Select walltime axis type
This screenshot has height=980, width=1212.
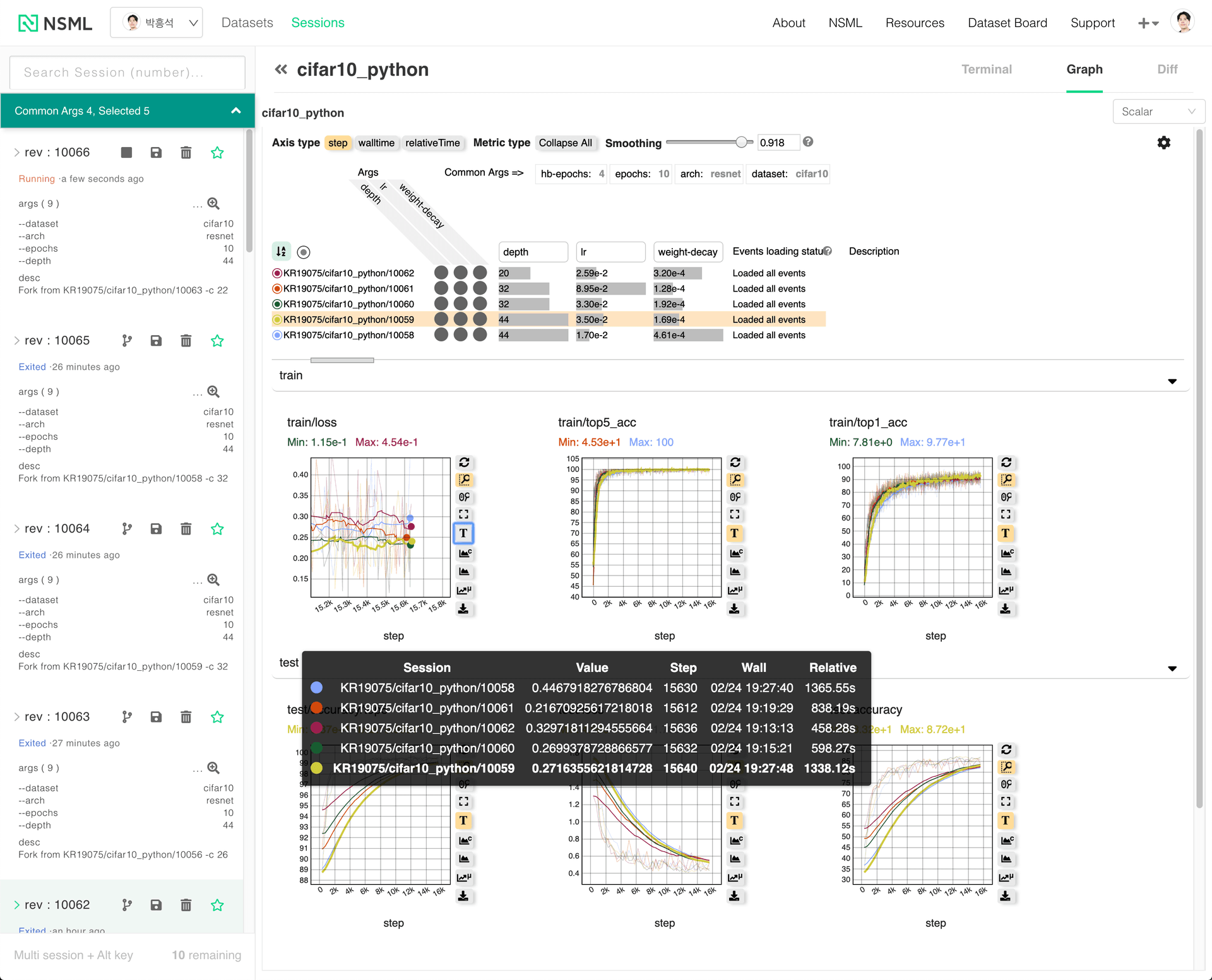[x=376, y=143]
